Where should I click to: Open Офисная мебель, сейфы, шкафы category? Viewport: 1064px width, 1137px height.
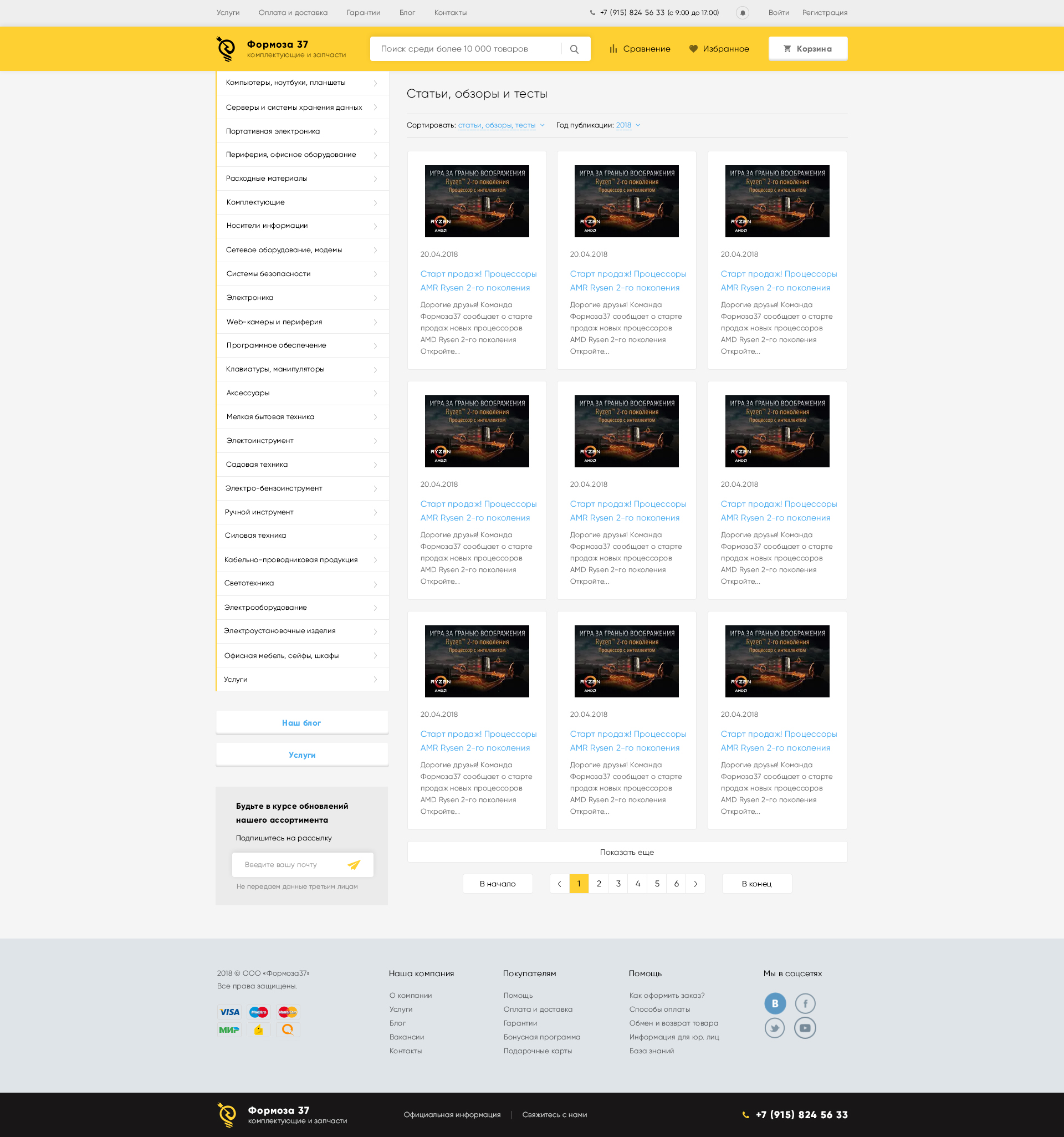click(x=303, y=655)
